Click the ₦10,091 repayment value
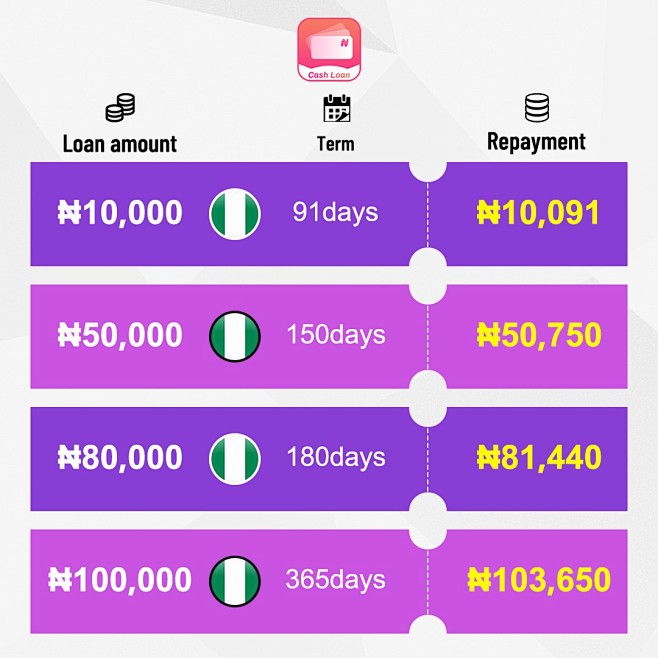This screenshot has height=658, width=658. point(538,213)
